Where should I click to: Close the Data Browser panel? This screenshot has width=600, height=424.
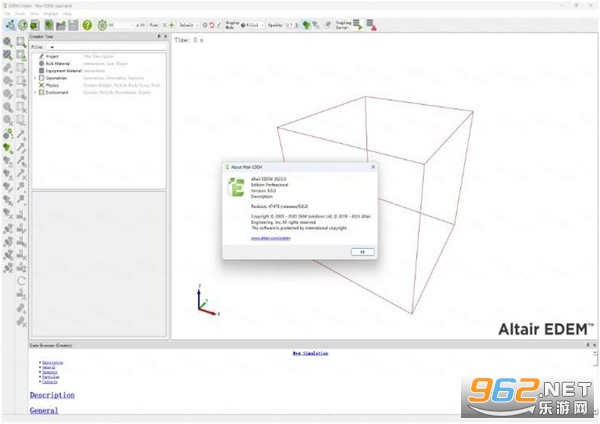click(594, 345)
